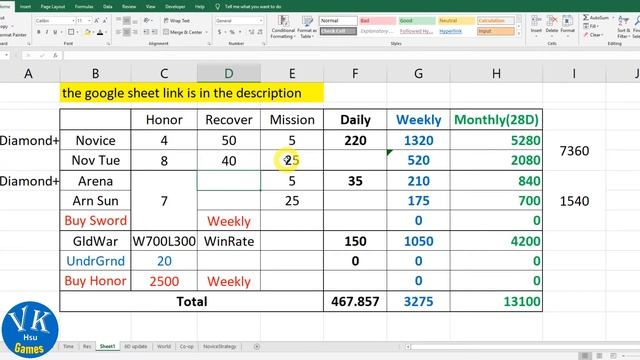Click the Decrease Indent icon
Screen dimensions: 640x360
point(146,32)
